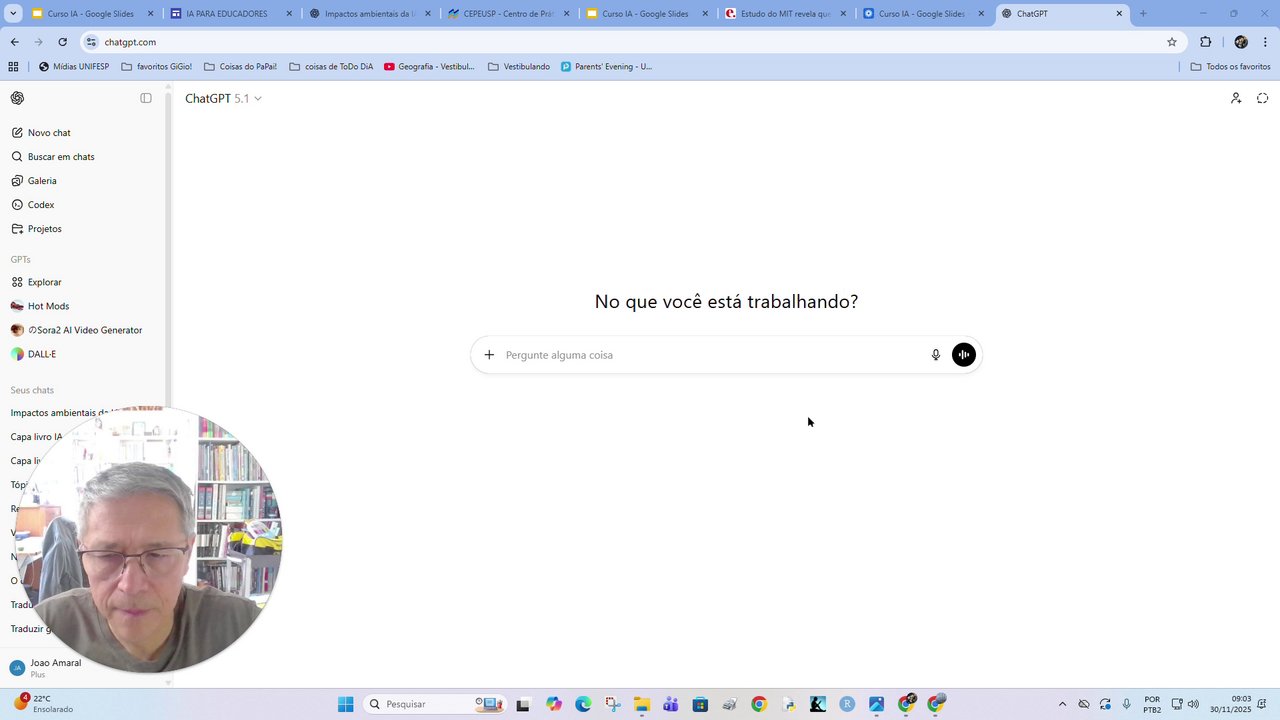
Task: Switch to the Estudo do MIT browser tab
Action: point(785,14)
